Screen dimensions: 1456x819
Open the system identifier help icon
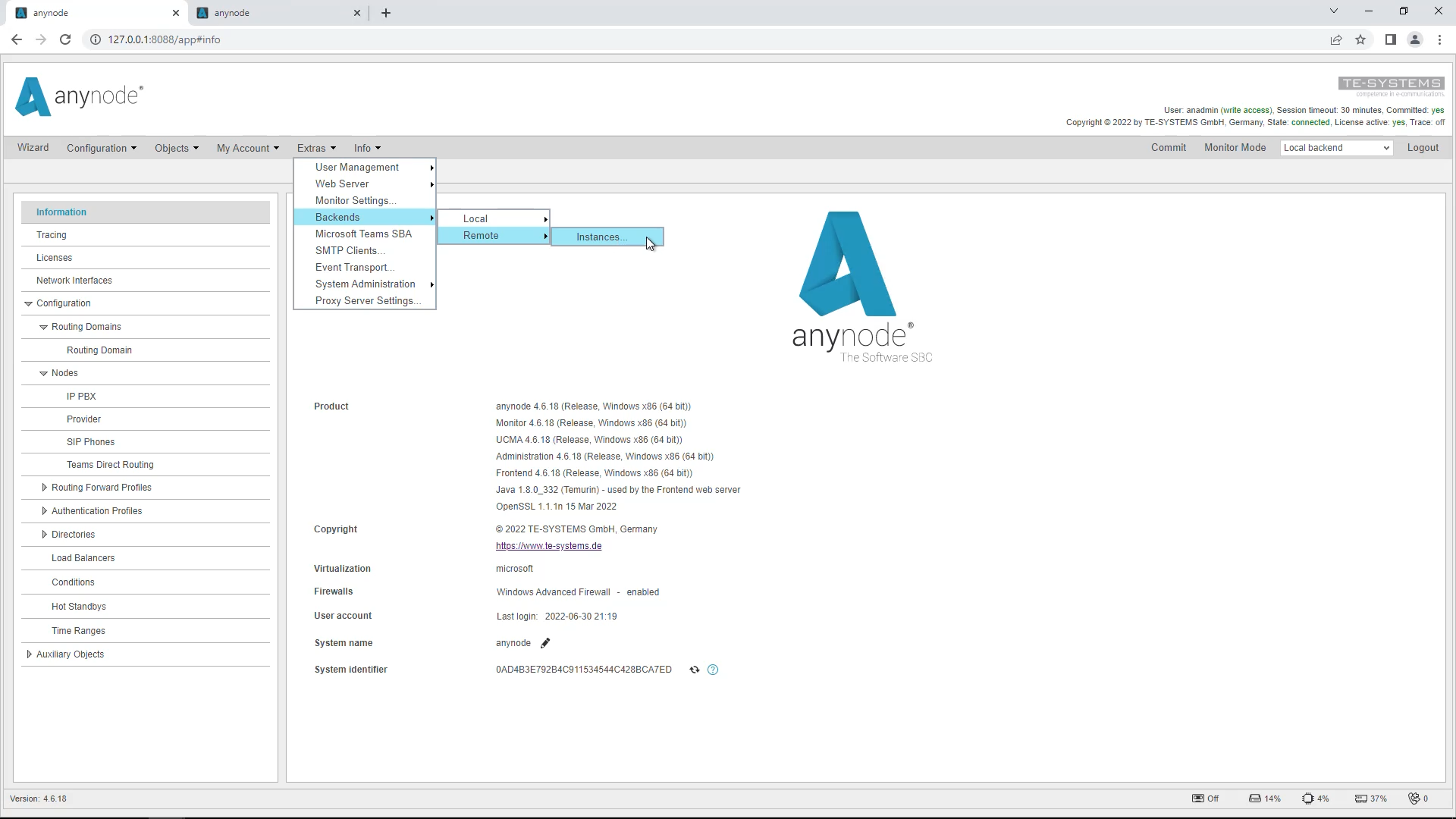713,670
